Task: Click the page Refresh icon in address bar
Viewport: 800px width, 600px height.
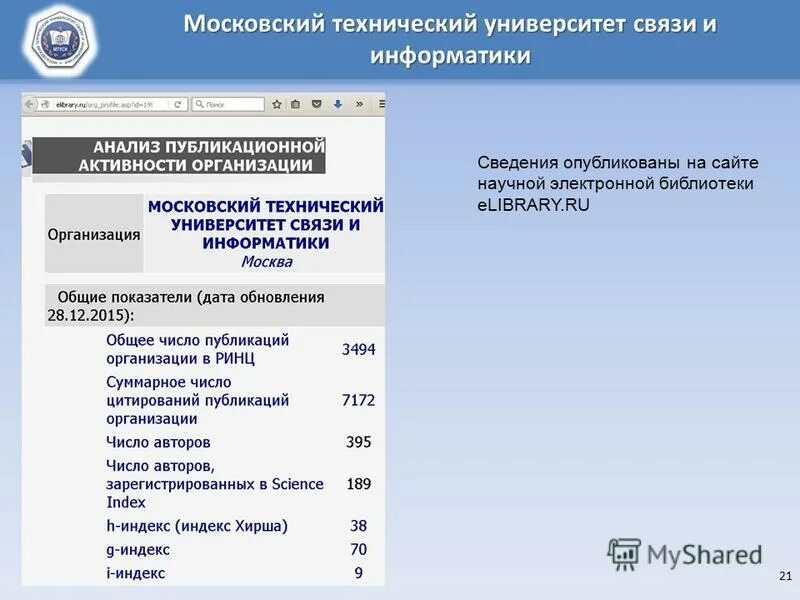Action: pyautogui.click(x=178, y=102)
